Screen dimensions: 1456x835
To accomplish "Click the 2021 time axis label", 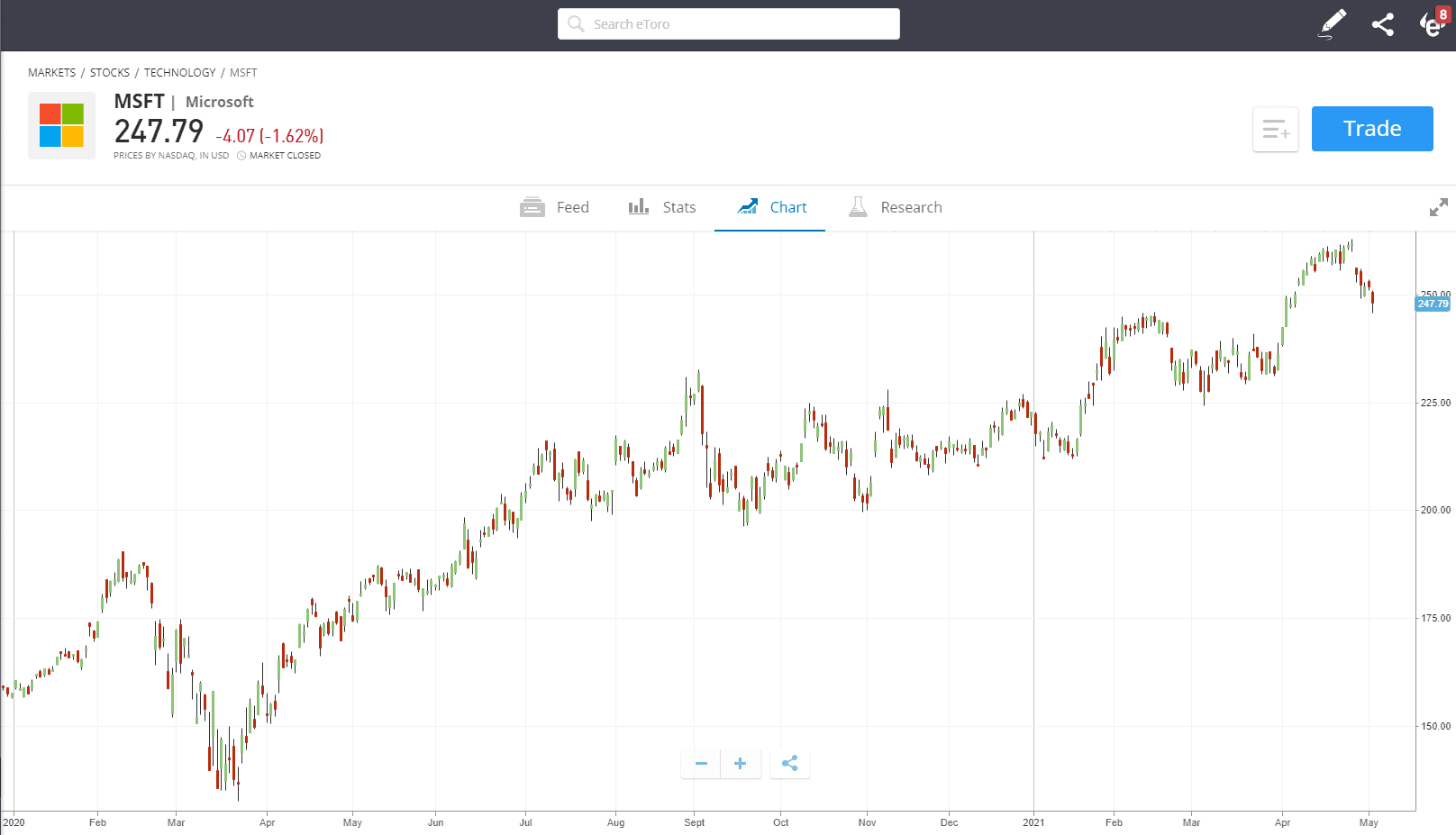I will click(1033, 822).
